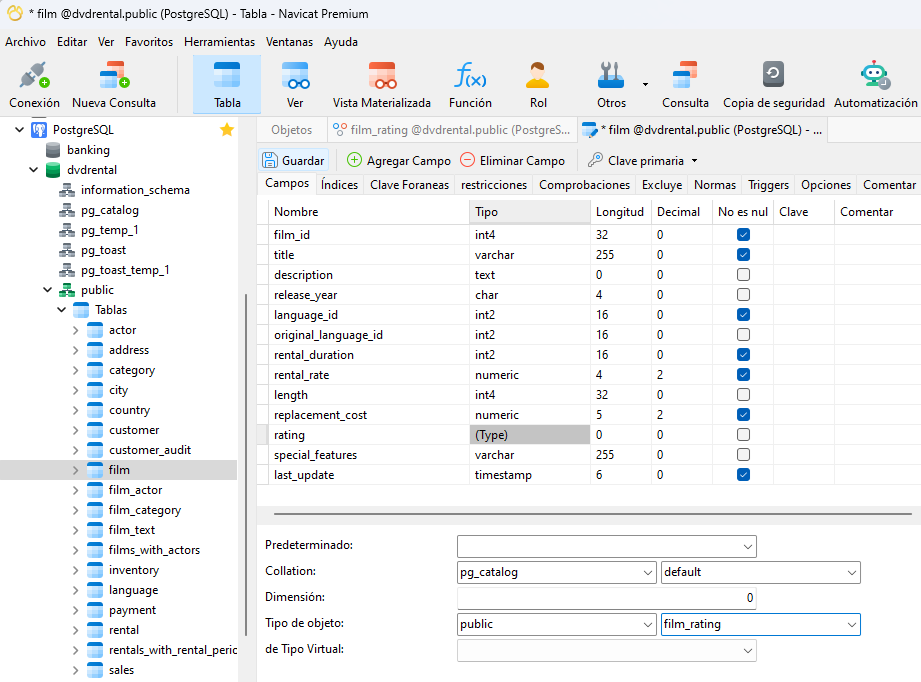Image resolution: width=921 pixels, height=682 pixels.
Task: Check No es nul for release_year
Action: [x=743, y=294]
